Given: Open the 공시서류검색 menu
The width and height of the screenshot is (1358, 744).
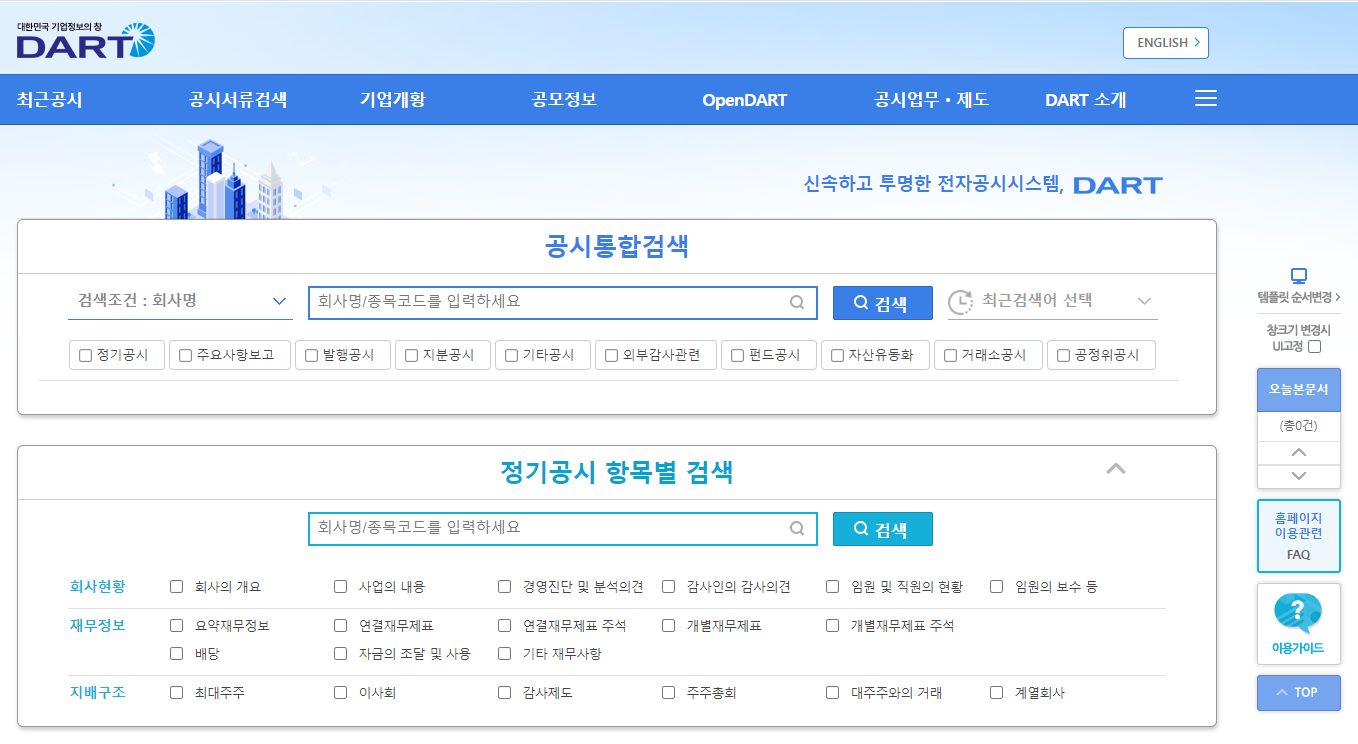Looking at the screenshot, I should tap(238, 100).
